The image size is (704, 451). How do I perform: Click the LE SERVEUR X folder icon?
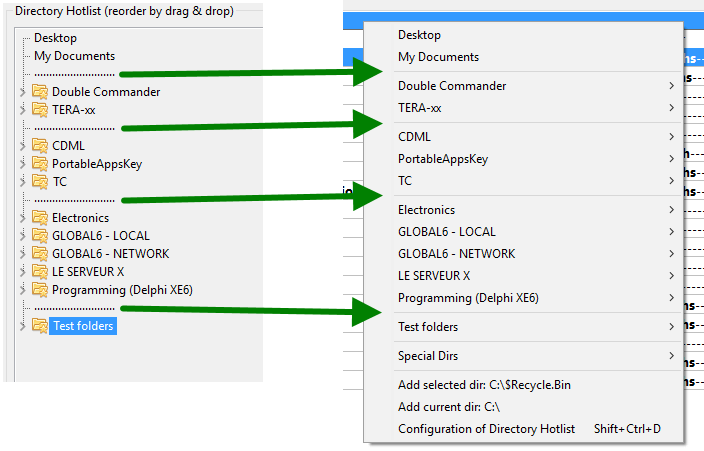(x=40, y=272)
